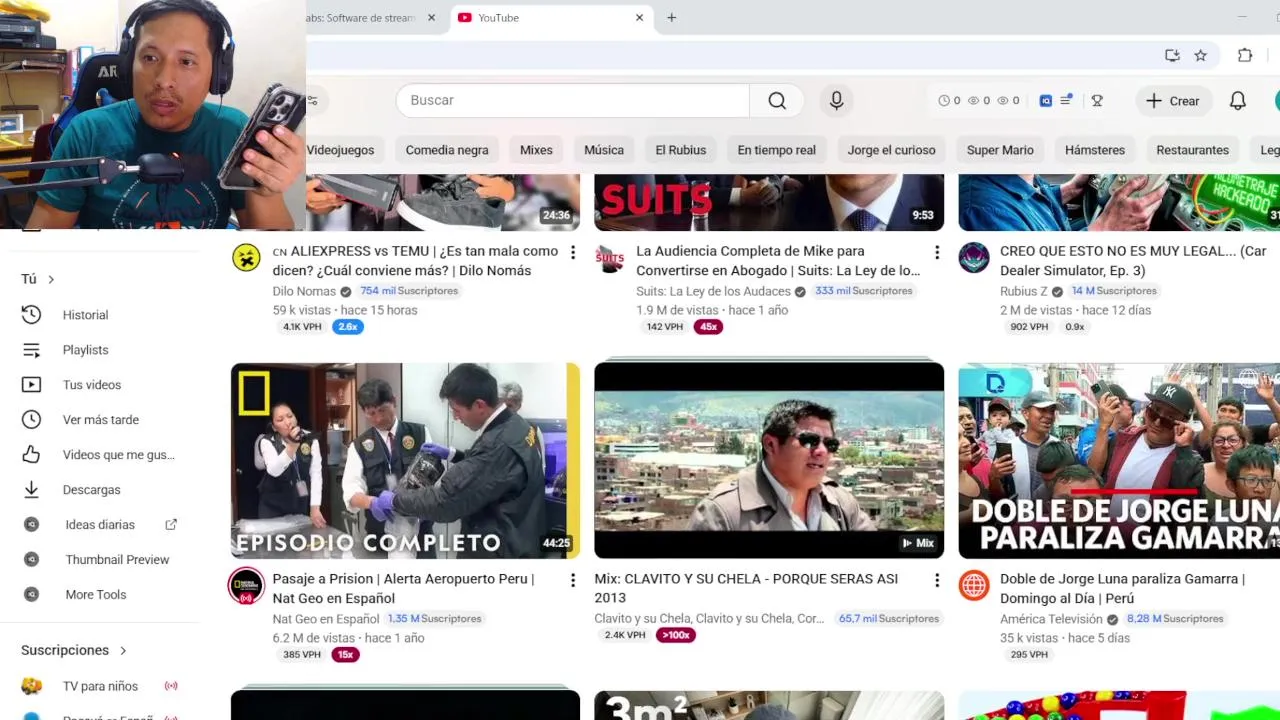Bookmark this page with the star
This screenshot has width=1280, height=720.
(x=1201, y=56)
